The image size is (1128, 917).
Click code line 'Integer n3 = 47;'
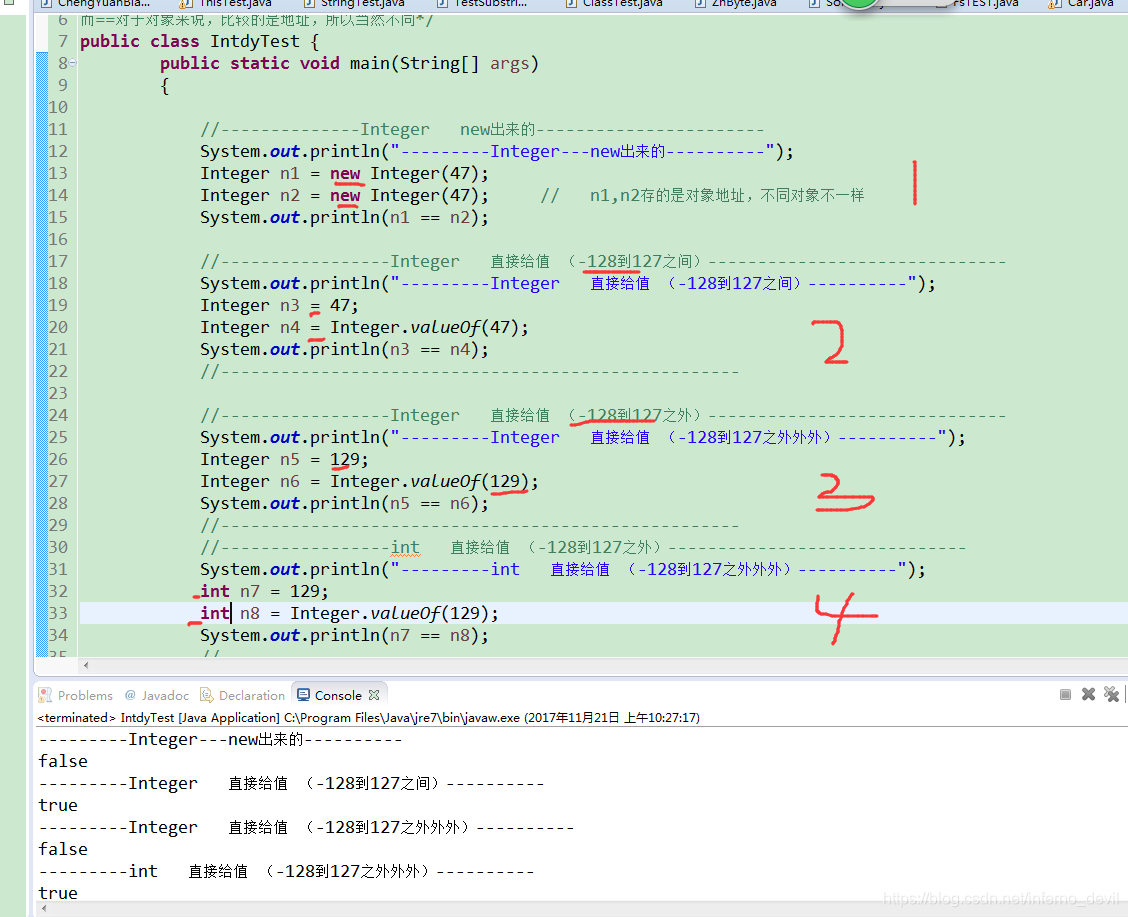[x=279, y=306]
